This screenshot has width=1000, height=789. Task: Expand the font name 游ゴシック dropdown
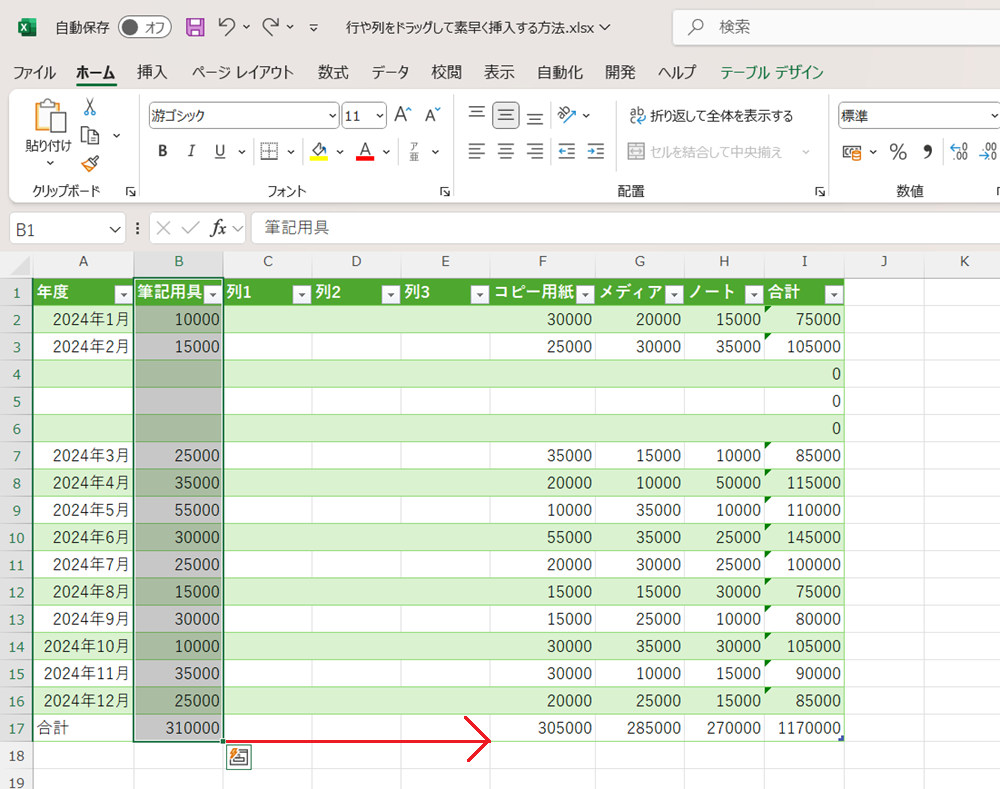pyautogui.click(x=332, y=115)
